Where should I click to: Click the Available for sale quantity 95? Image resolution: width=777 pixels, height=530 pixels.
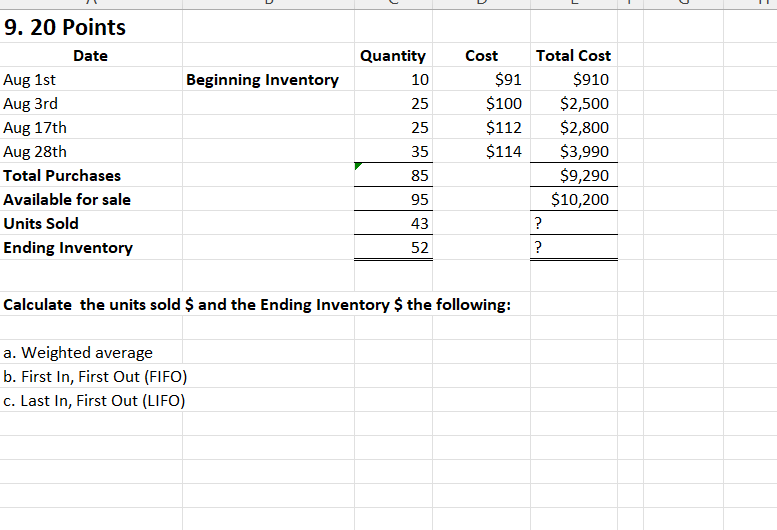pyautogui.click(x=393, y=199)
